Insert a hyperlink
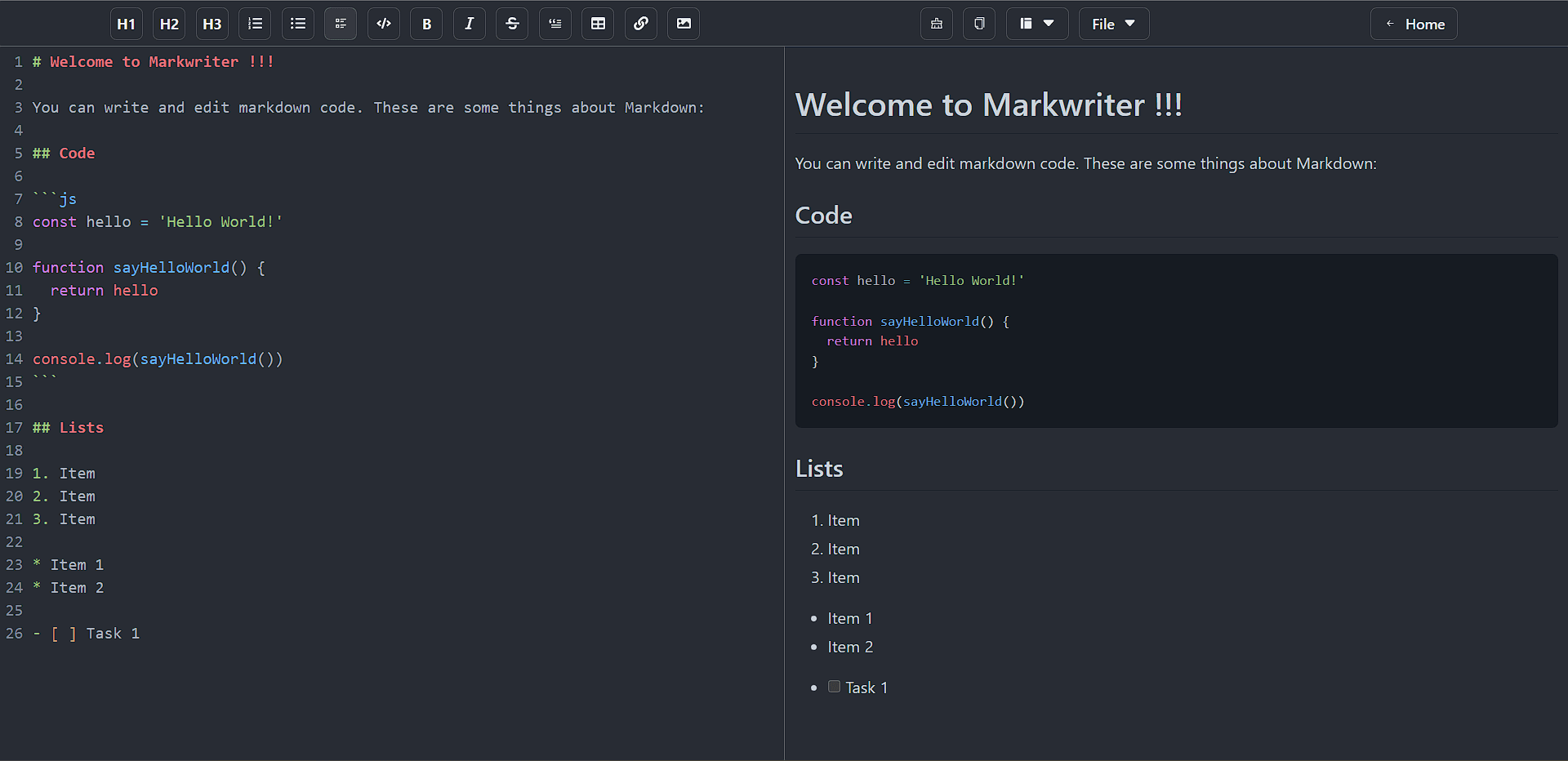Image resolution: width=1568 pixels, height=761 pixels. 641,24
